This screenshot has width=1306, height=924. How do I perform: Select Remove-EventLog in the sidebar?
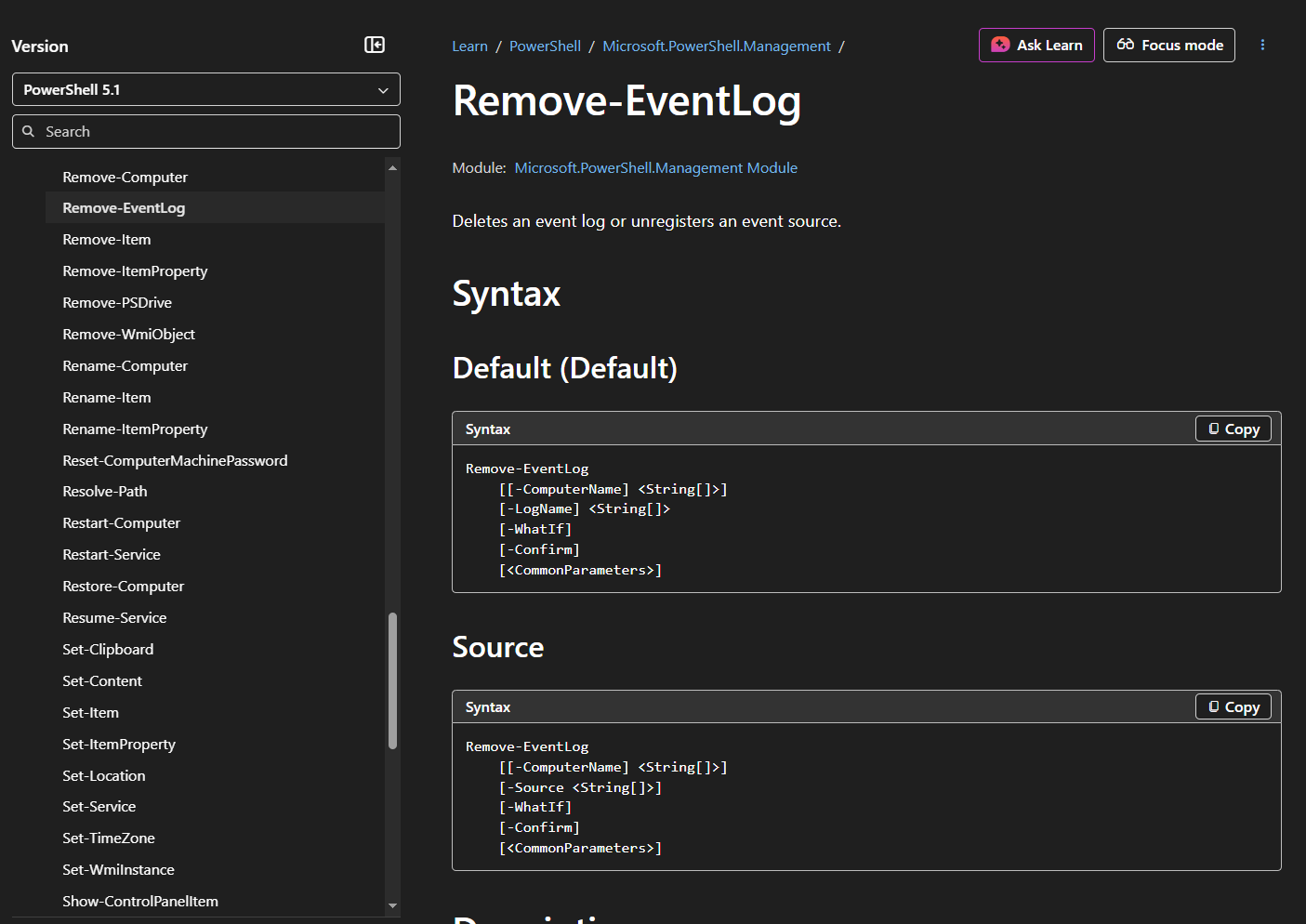point(124,207)
